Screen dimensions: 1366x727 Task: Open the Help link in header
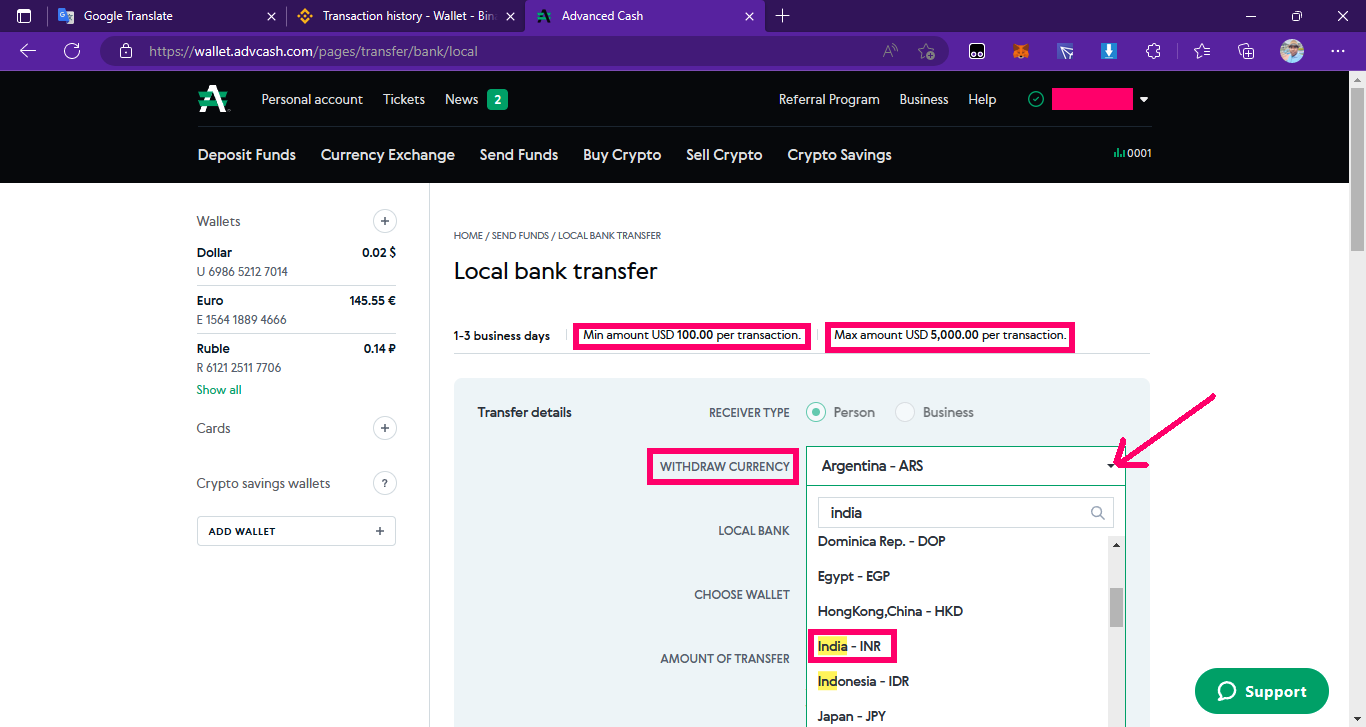pos(982,99)
